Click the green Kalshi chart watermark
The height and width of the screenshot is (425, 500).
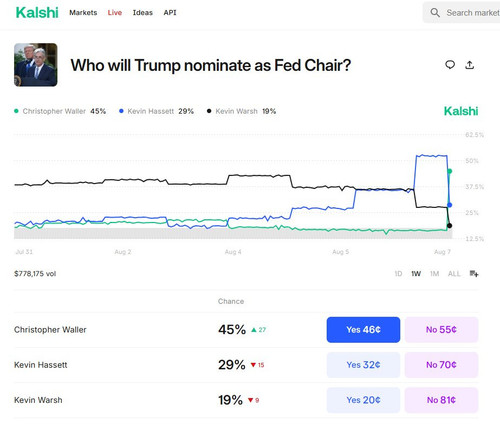coord(461,111)
